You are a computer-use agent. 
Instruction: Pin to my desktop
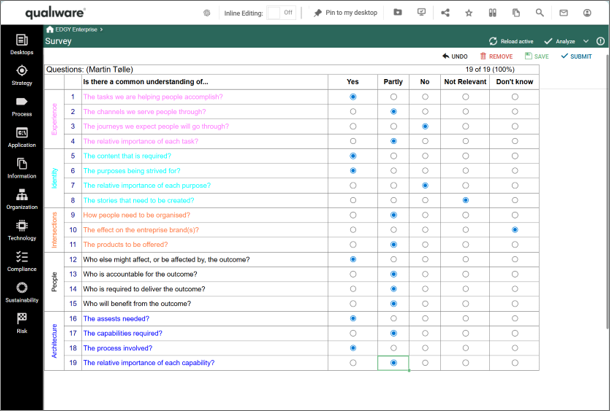[x=345, y=13]
